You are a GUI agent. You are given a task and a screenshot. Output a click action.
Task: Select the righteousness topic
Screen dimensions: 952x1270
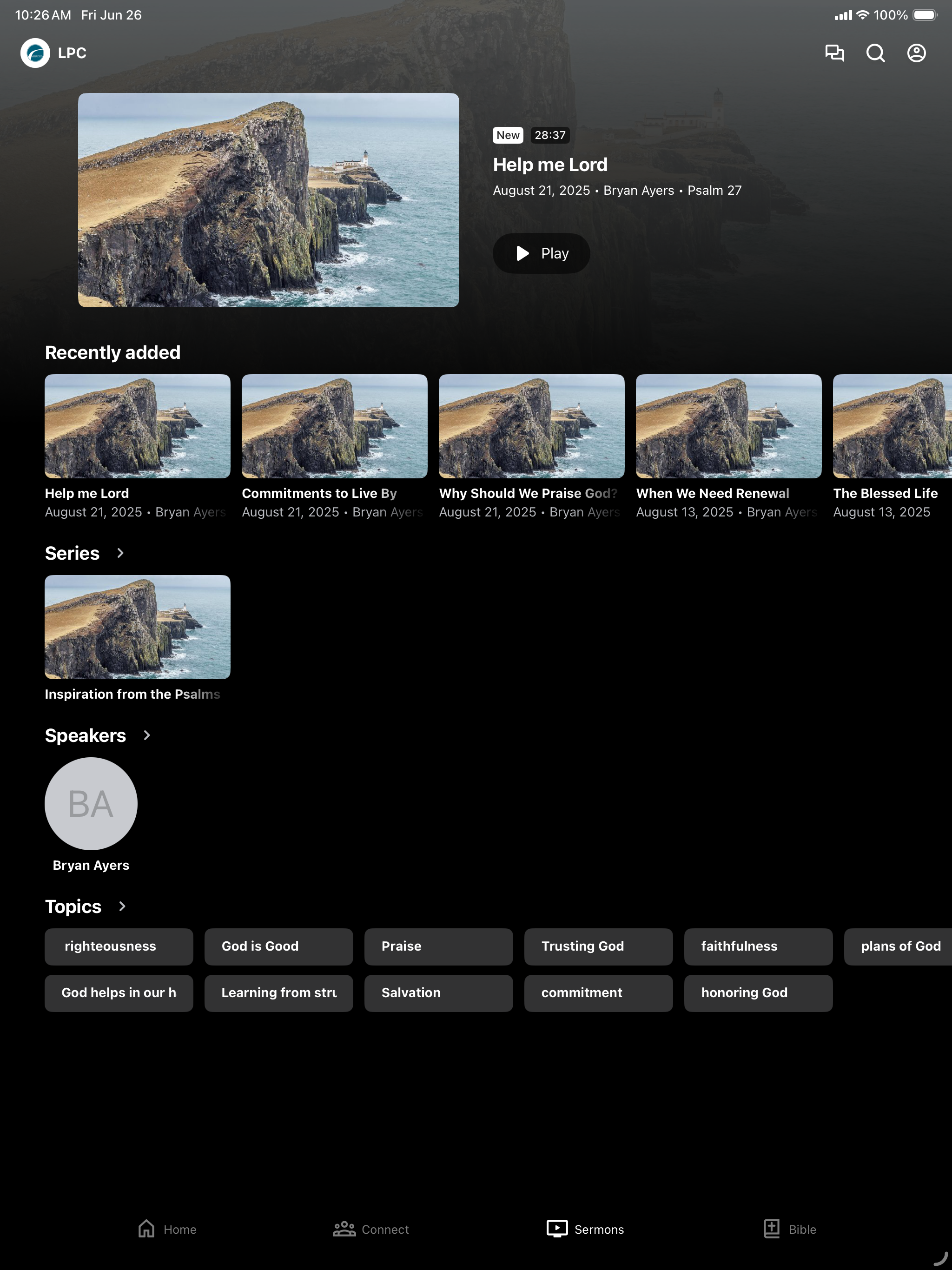point(119,946)
